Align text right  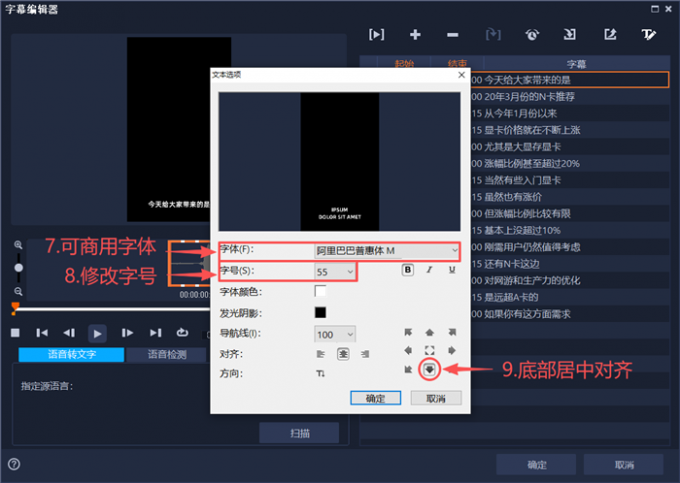click(x=365, y=354)
